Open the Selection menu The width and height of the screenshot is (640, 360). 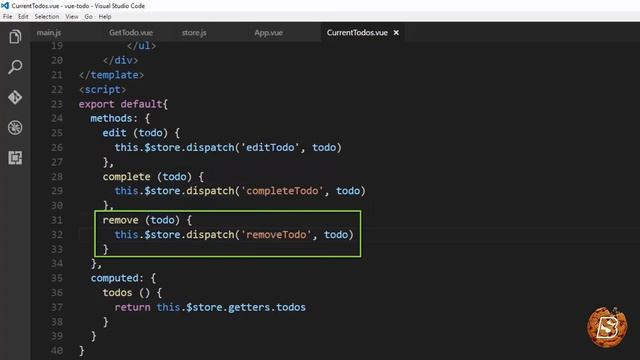point(47,17)
